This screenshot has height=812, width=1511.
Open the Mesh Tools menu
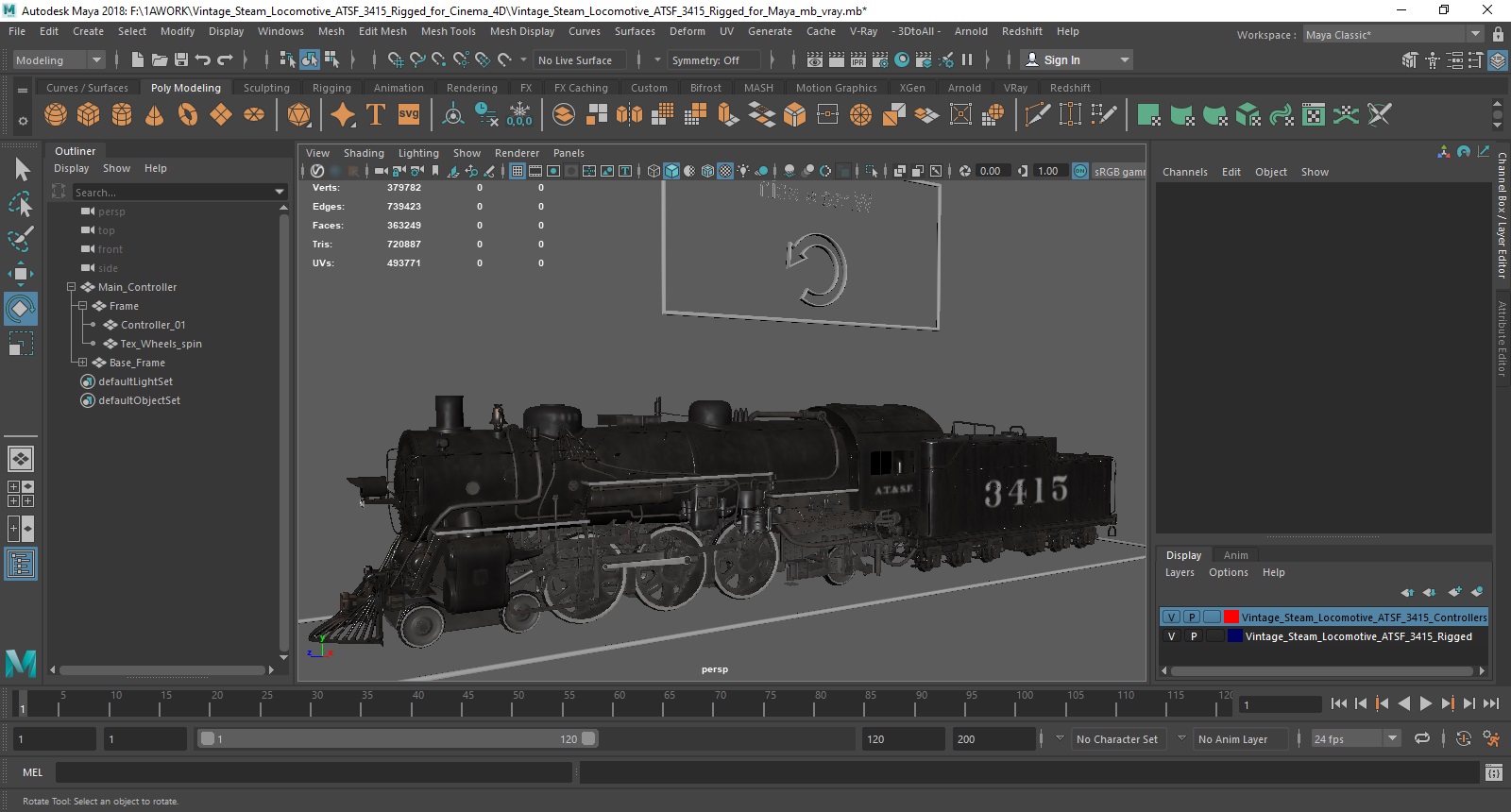(448, 31)
